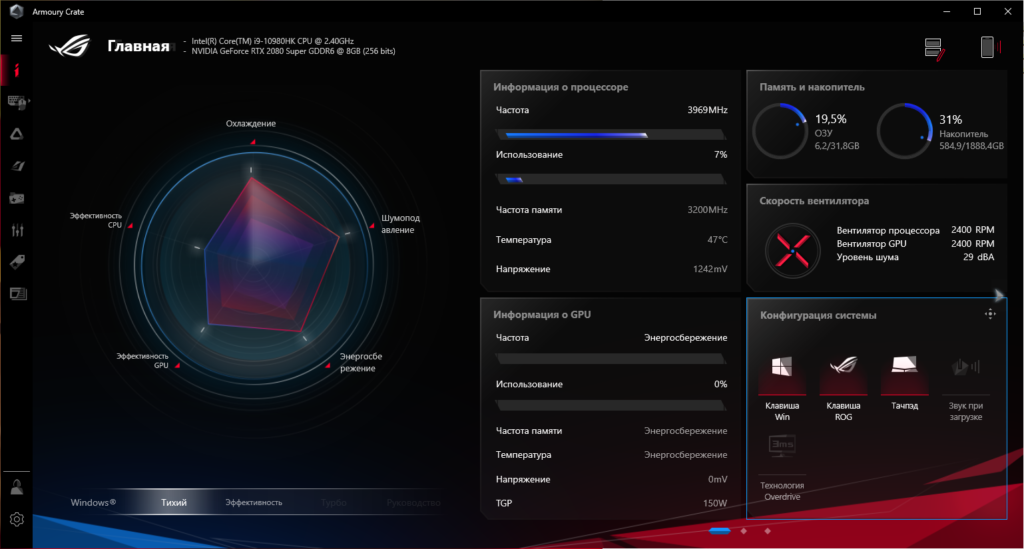Image resolution: width=1024 pixels, height=549 pixels.
Task: Open the Settings gear icon
Action: coord(16,519)
